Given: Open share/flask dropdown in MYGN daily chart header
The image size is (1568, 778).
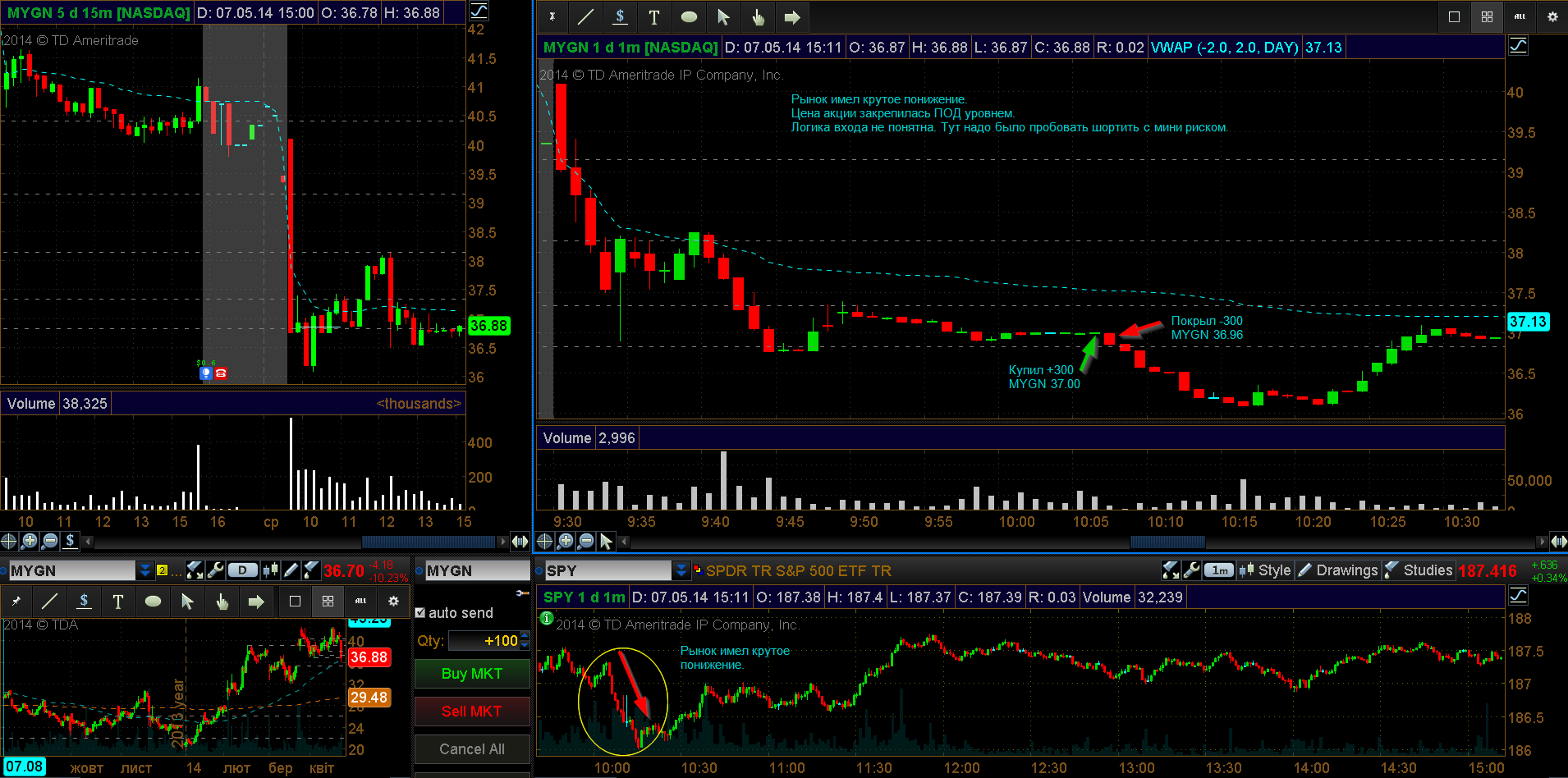Looking at the screenshot, I should pos(195,570).
